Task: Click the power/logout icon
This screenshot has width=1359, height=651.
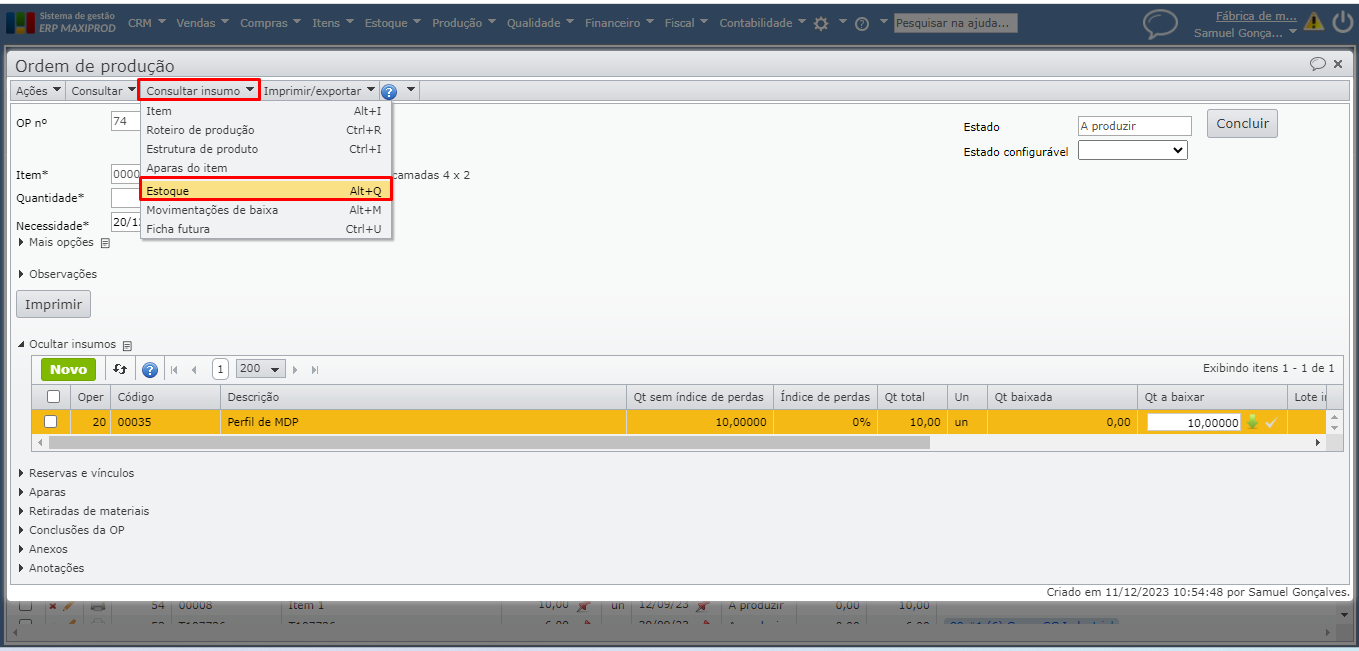Action: click(x=1342, y=21)
